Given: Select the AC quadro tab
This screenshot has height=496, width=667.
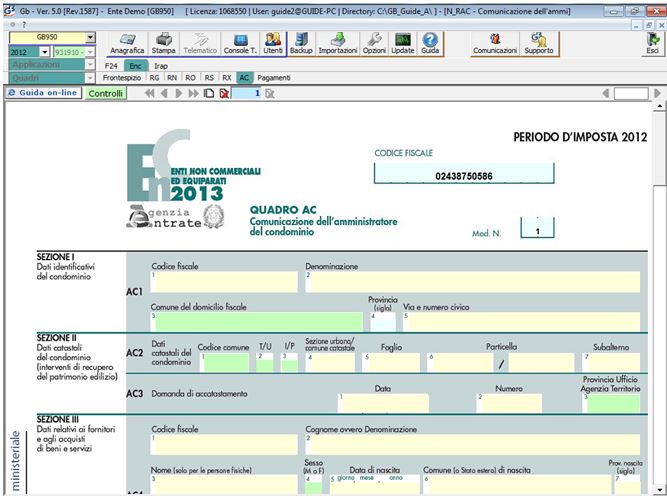Looking at the screenshot, I should click(244, 78).
